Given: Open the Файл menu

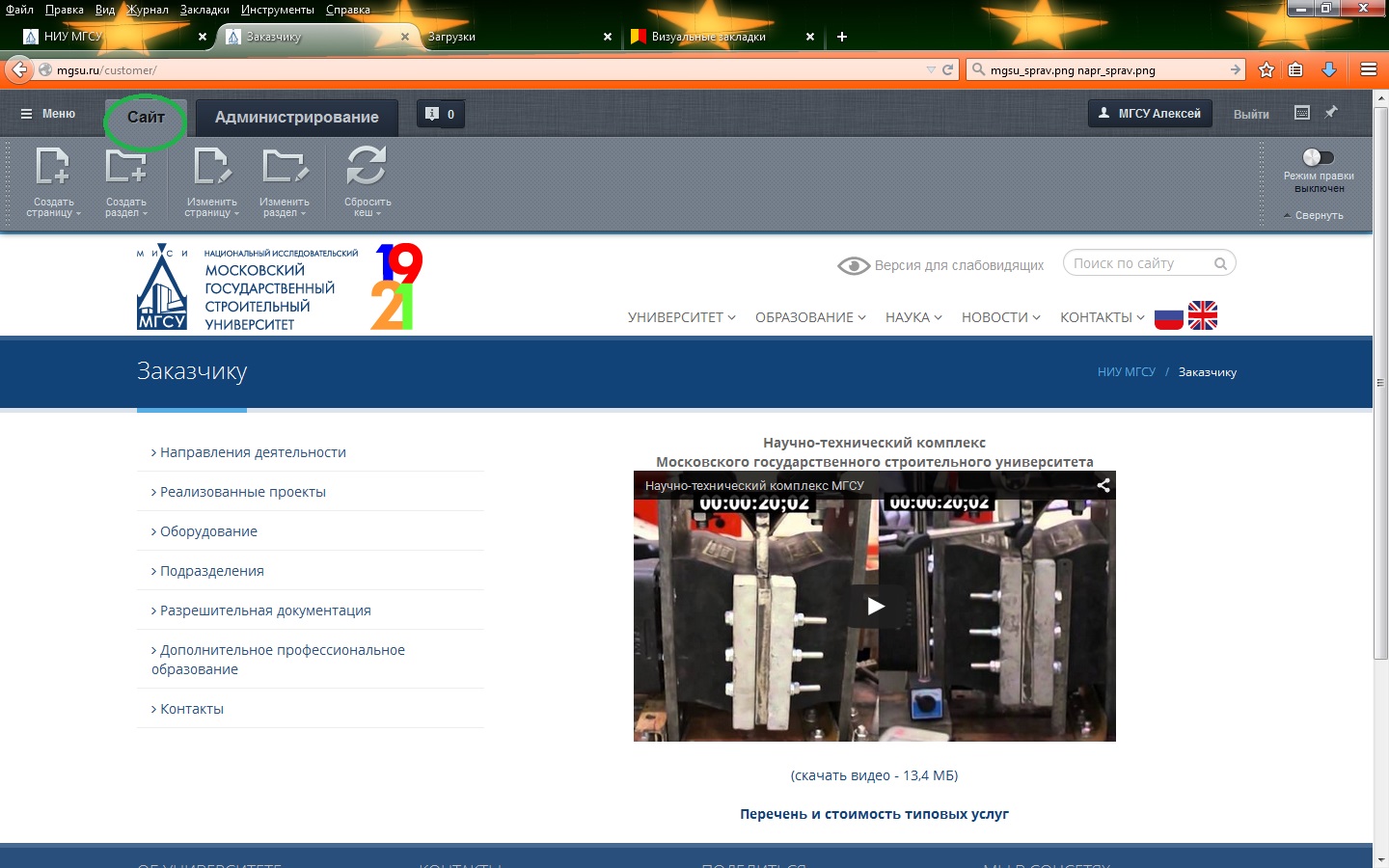Looking at the screenshot, I should tap(19, 10).
